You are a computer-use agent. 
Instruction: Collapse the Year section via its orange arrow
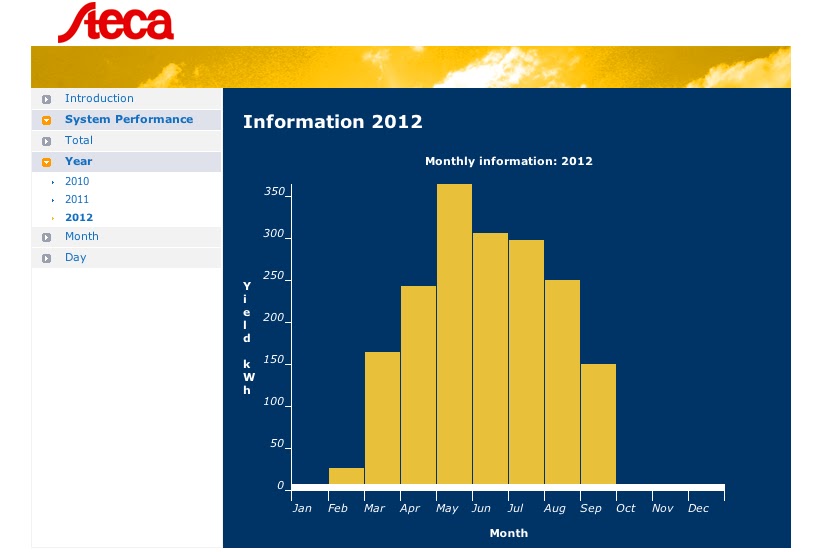pyautogui.click(x=47, y=162)
